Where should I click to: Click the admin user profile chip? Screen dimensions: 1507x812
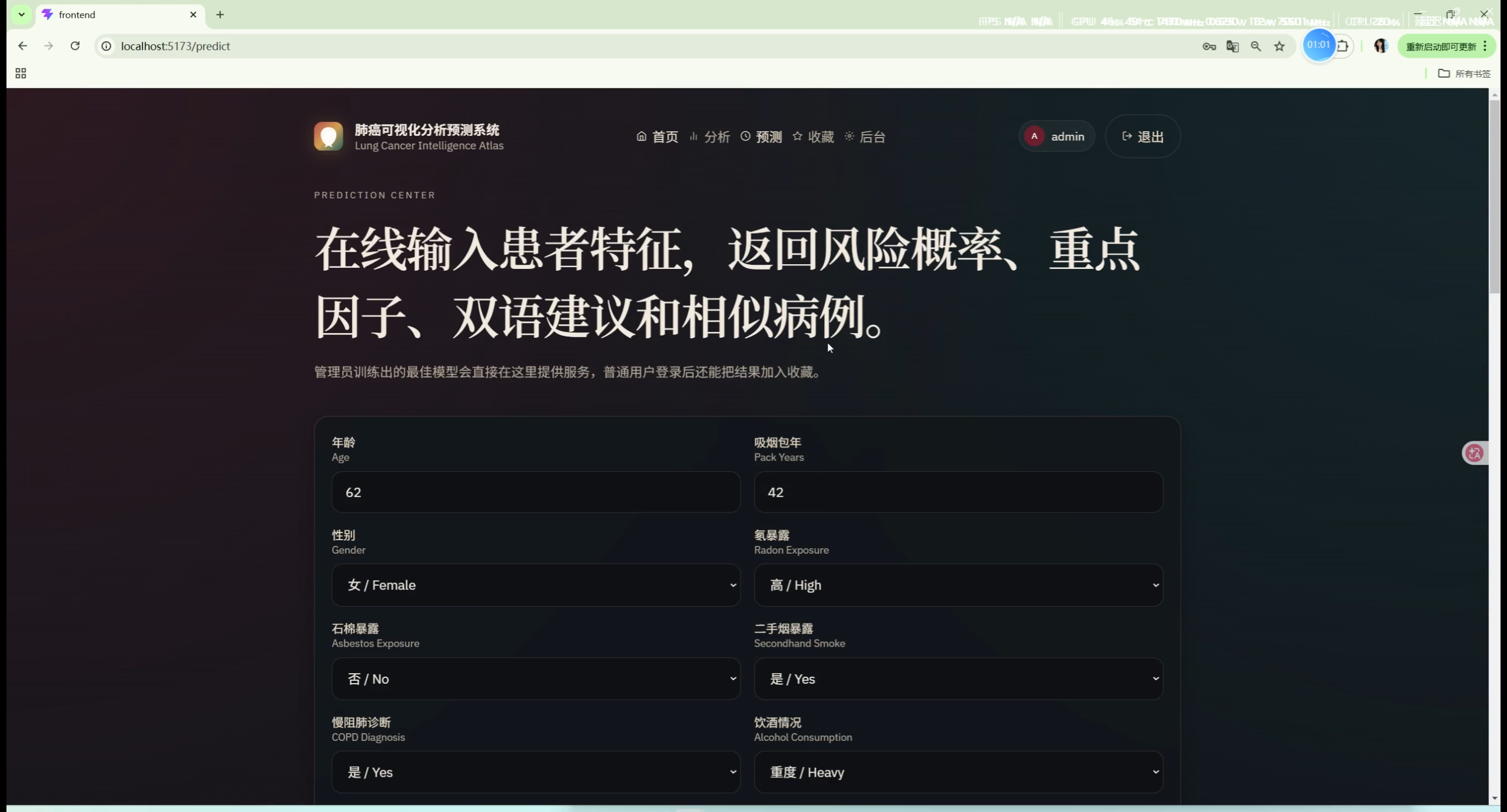pos(1057,137)
